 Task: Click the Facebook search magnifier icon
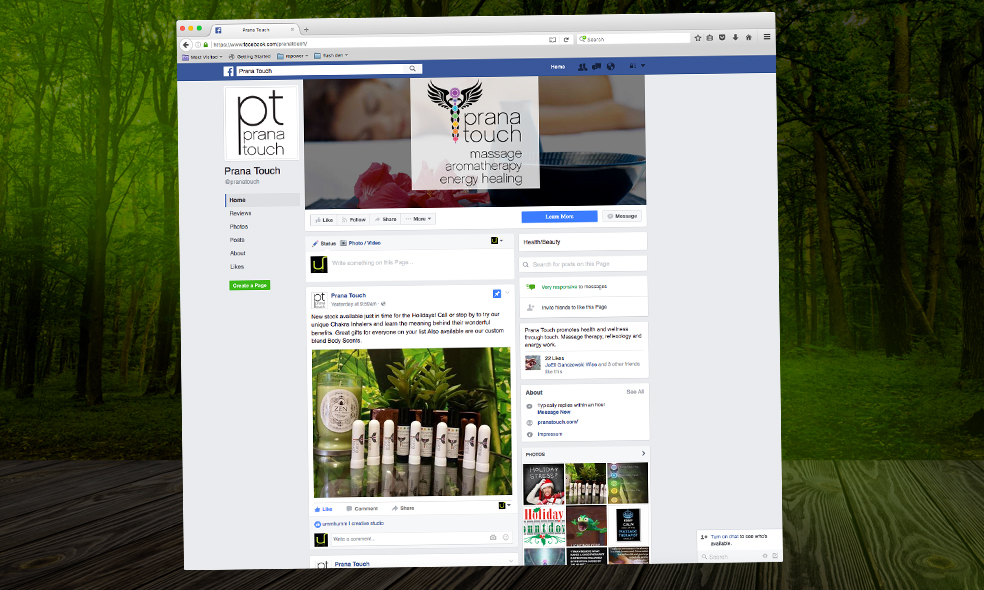click(412, 68)
